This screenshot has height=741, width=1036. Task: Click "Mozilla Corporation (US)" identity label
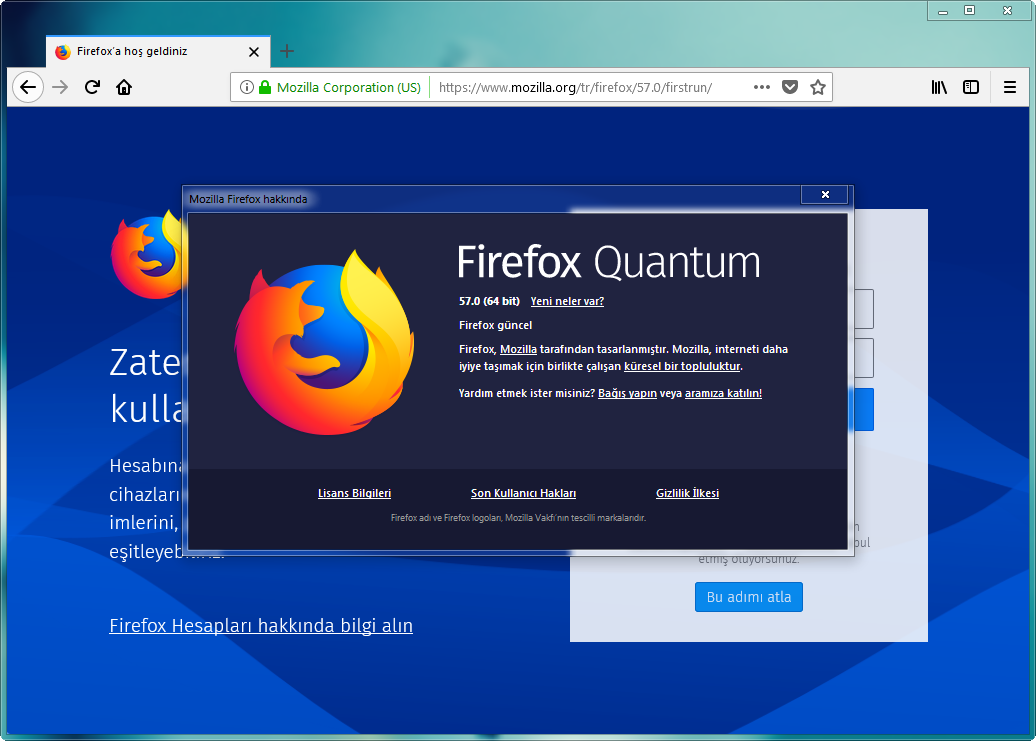[349, 87]
